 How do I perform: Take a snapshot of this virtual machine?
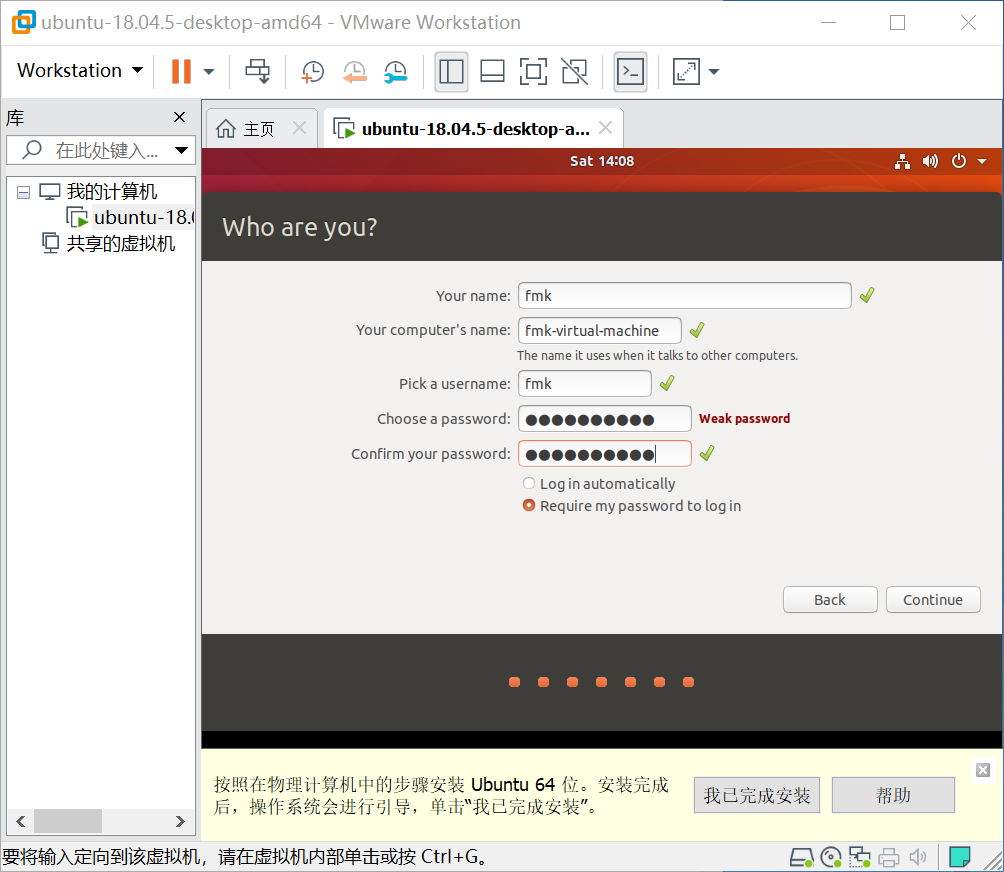[312, 72]
